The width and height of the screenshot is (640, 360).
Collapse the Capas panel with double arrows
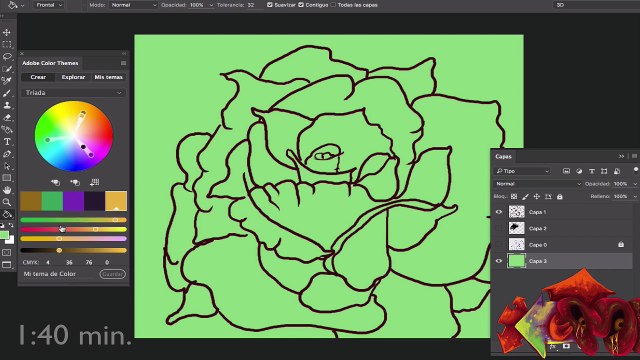[621, 156]
